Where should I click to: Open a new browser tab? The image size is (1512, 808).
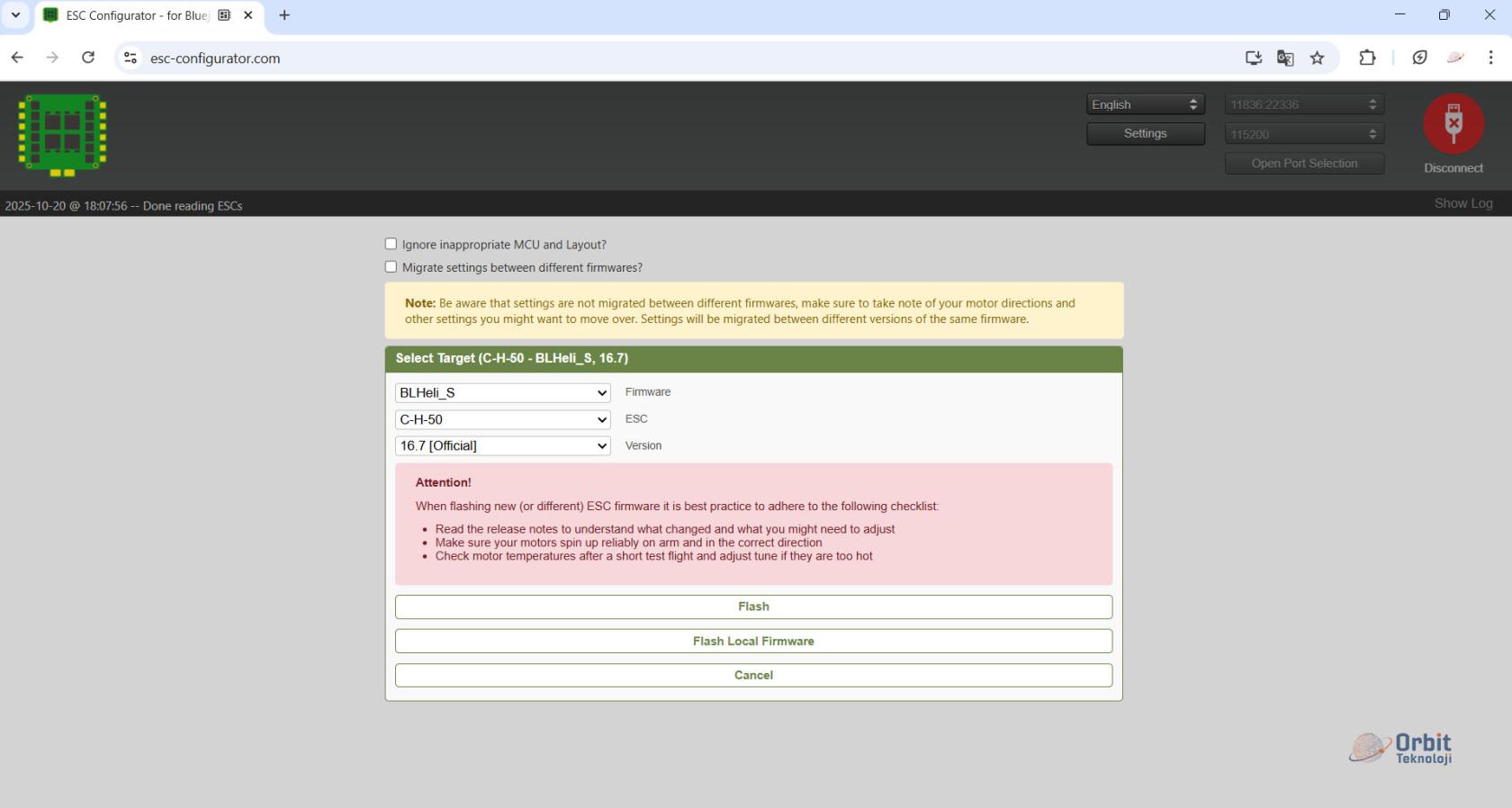[x=284, y=15]
